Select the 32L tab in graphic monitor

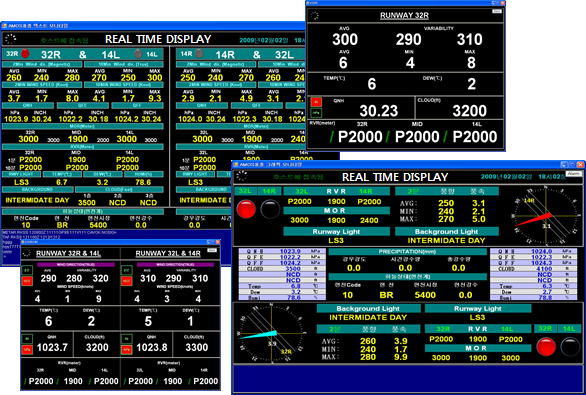pyautogui.click(x=245, y=191)
